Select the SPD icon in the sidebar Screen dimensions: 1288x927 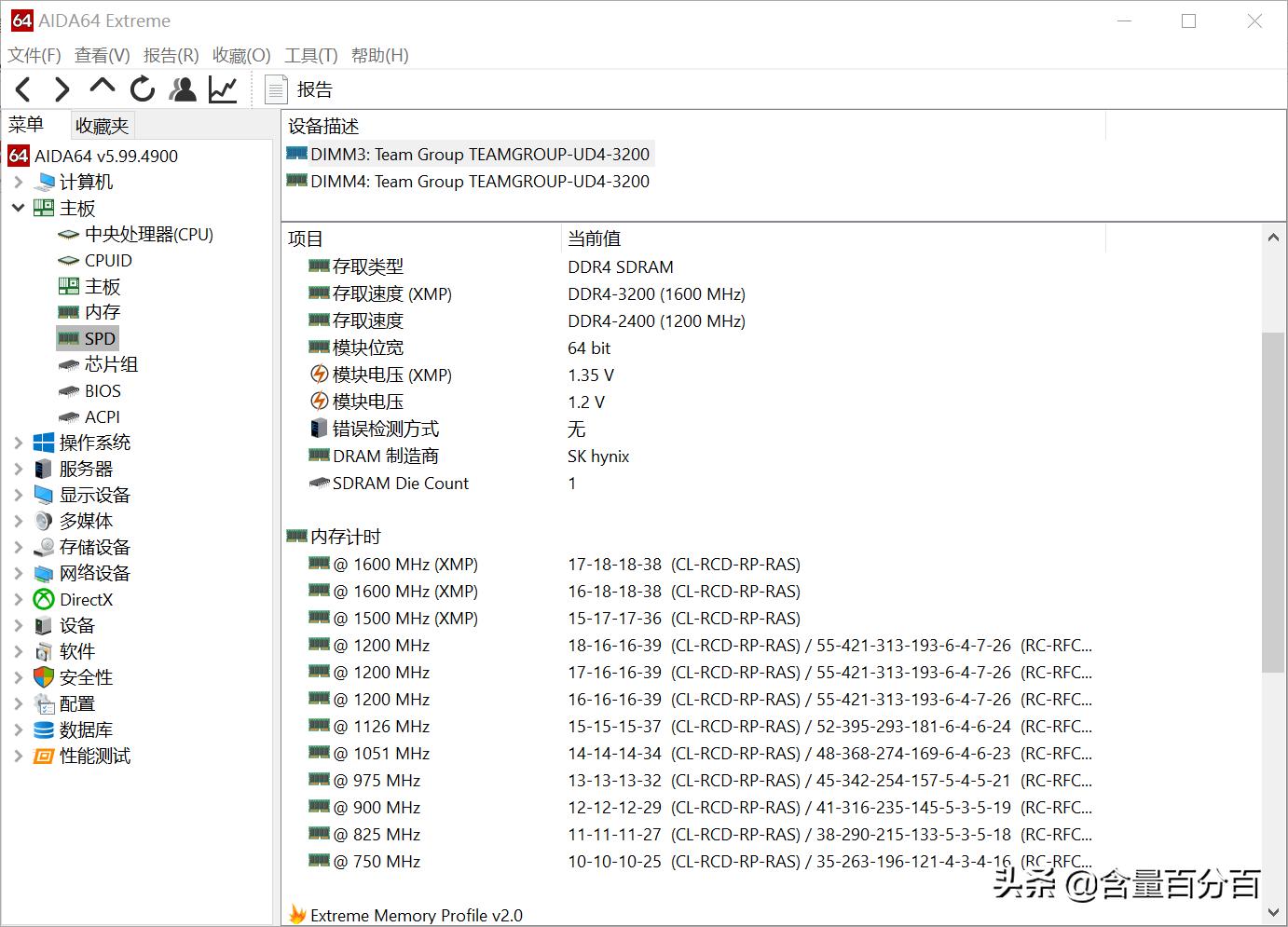click(x=70, y=337)
